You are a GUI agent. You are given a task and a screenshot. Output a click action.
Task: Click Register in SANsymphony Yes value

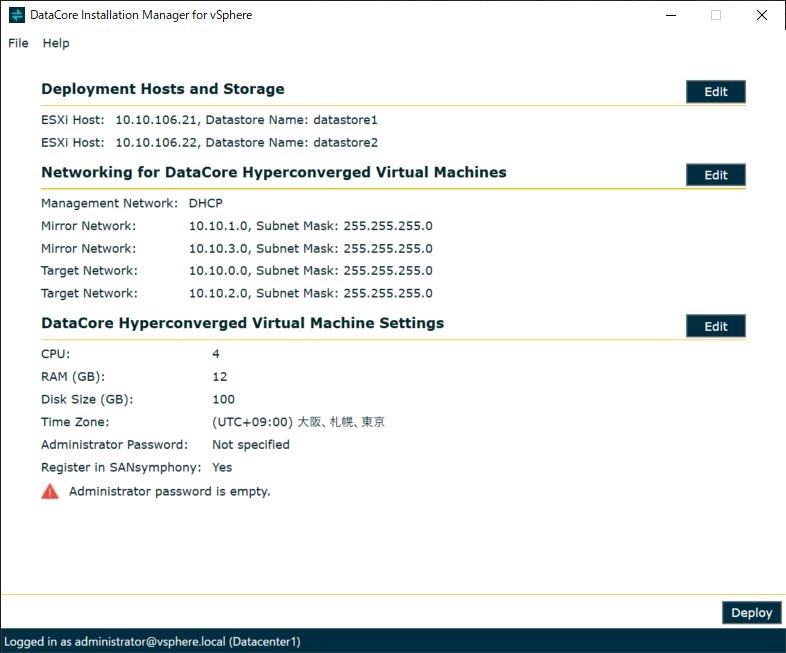[x=222, y=467]
